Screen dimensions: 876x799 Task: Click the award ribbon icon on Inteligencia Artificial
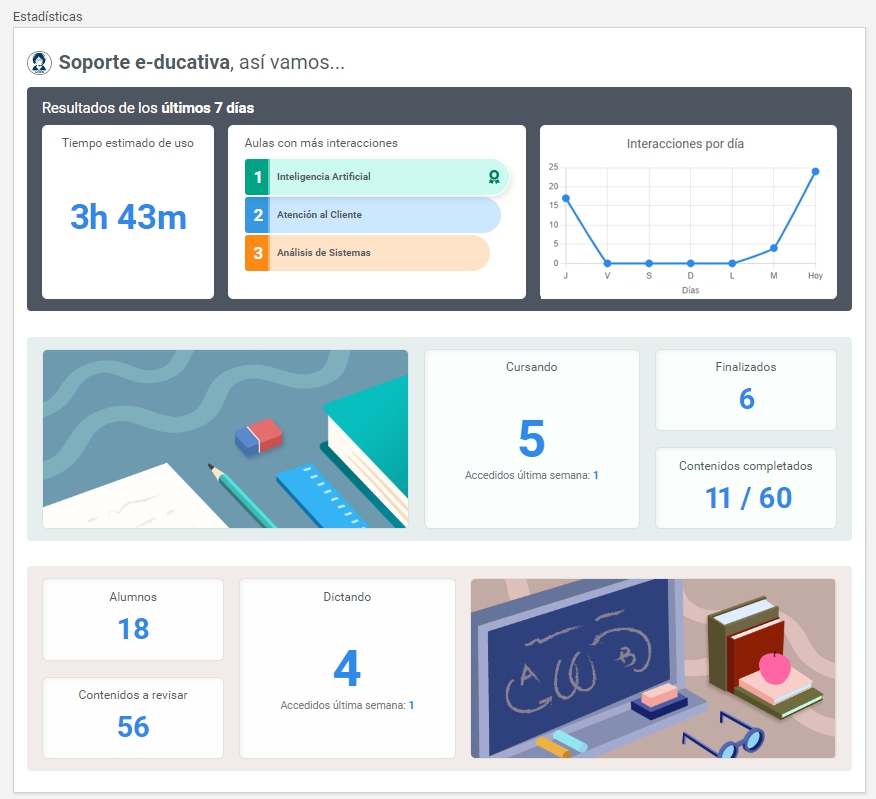(x=493, y=177)
